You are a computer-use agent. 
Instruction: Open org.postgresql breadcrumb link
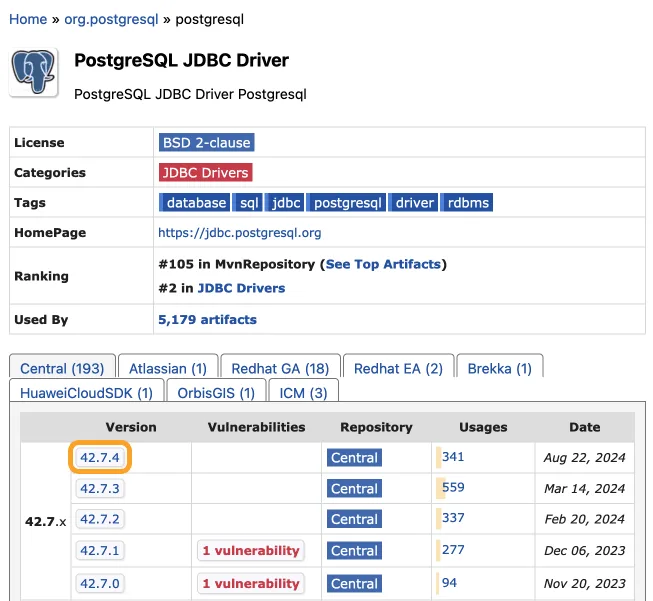tap(111, 19)
